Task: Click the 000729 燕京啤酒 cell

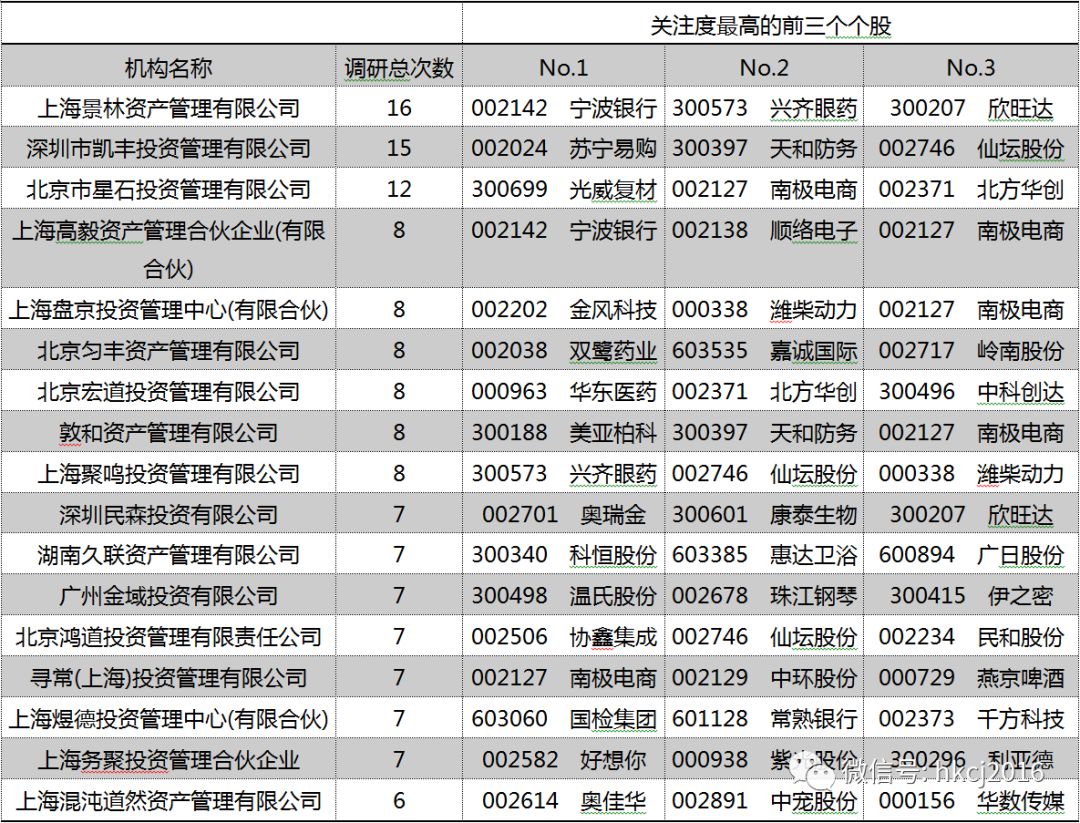Action: click(x=970, y=677)
